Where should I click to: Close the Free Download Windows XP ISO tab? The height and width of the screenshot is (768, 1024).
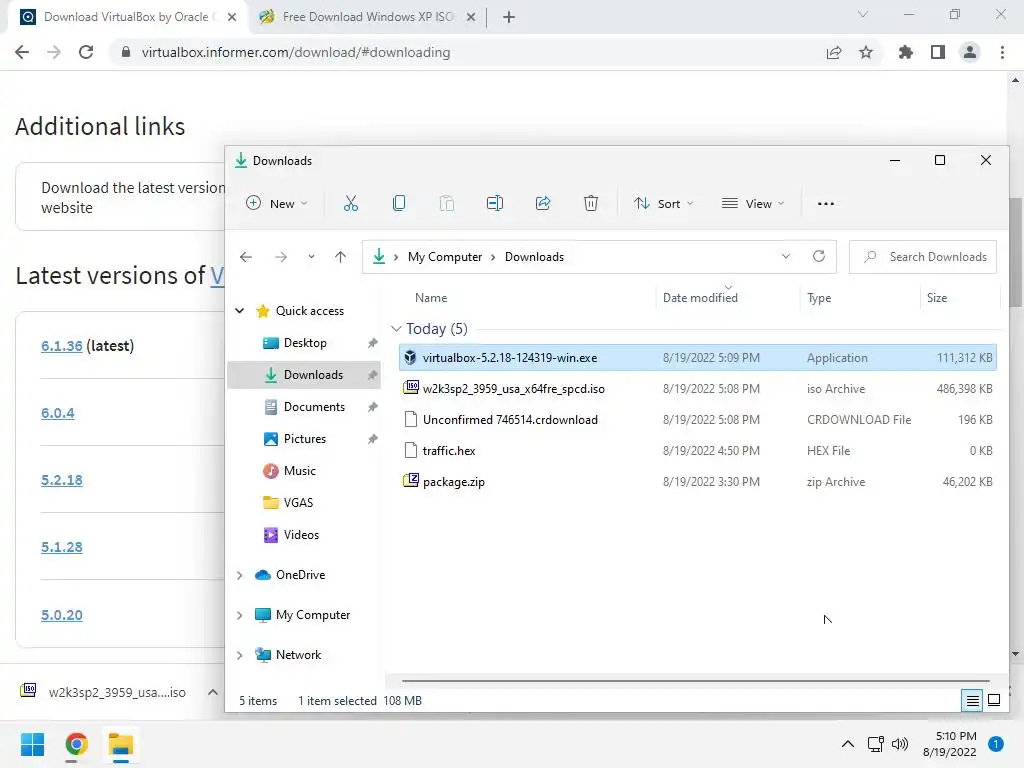[471, 17]
